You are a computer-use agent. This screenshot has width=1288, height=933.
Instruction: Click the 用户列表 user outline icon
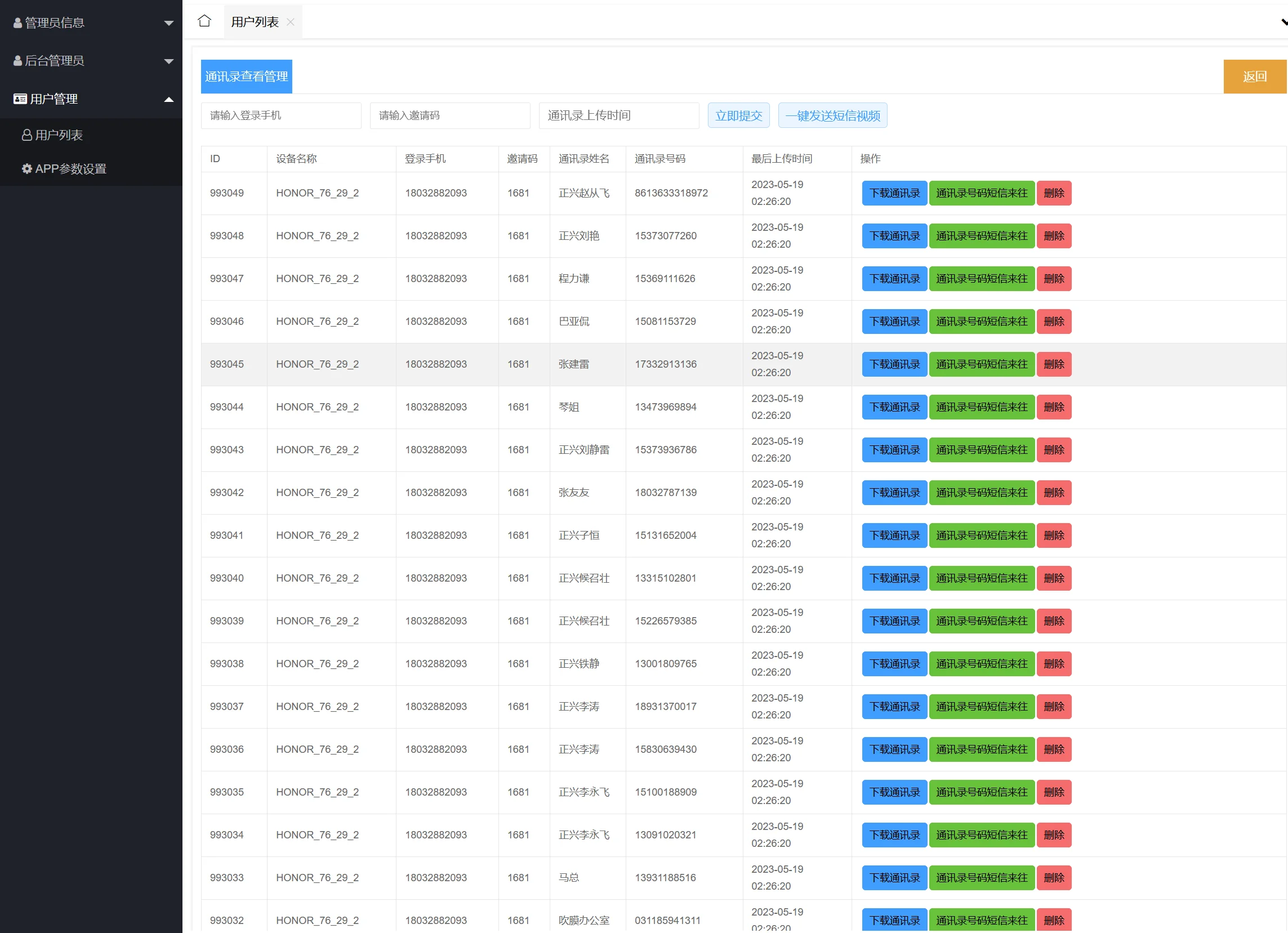(x=26, y=135)
